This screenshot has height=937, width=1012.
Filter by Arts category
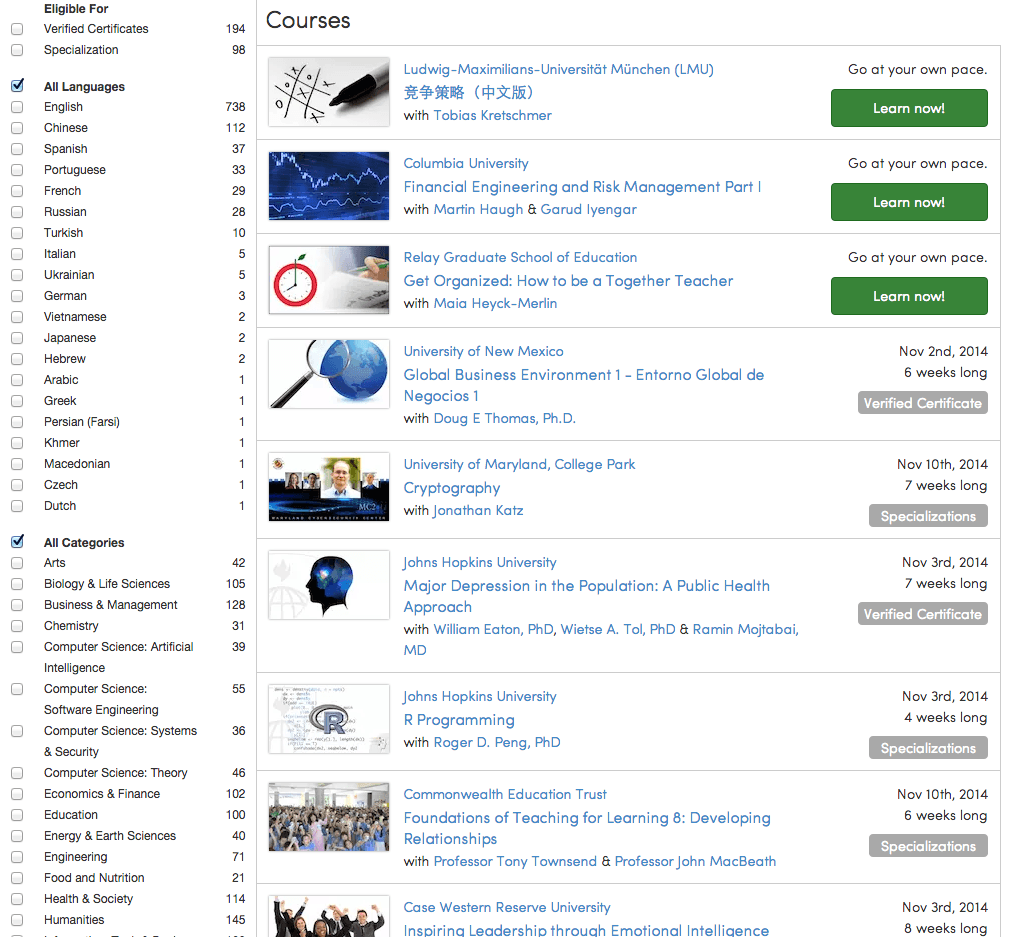pos(17,563)
